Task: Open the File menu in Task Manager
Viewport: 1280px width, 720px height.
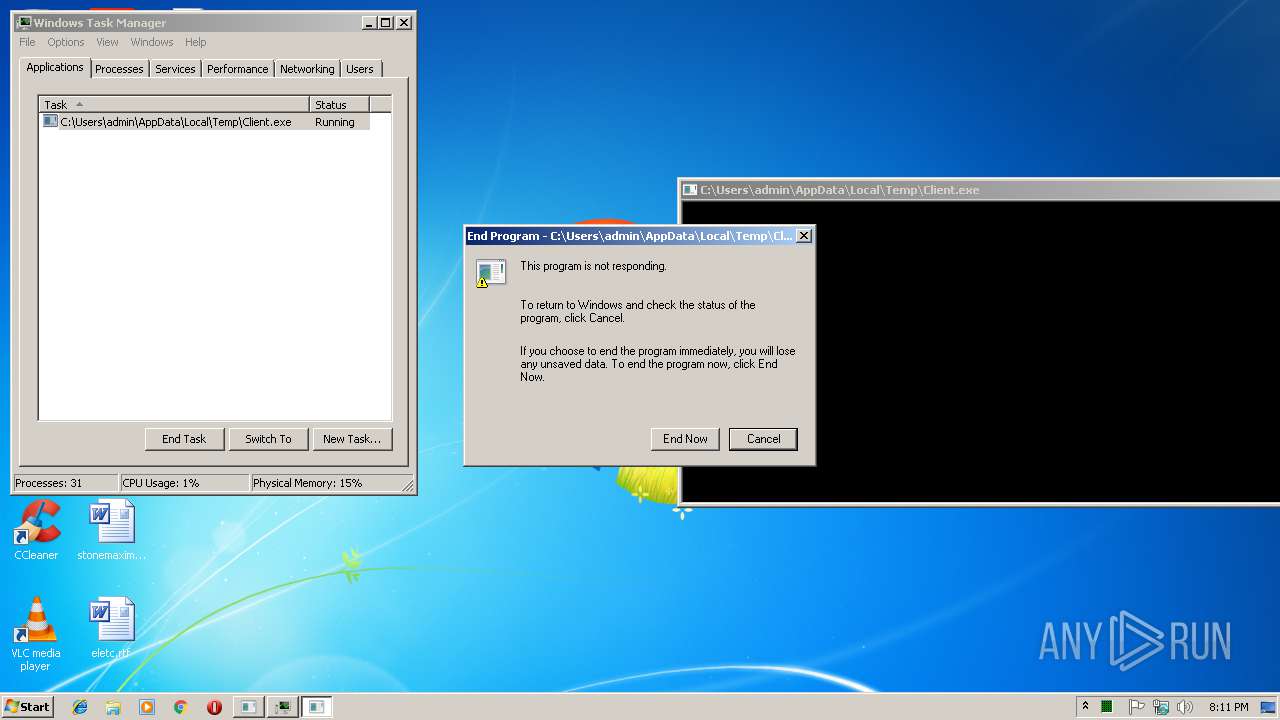Action: (27, 42)
